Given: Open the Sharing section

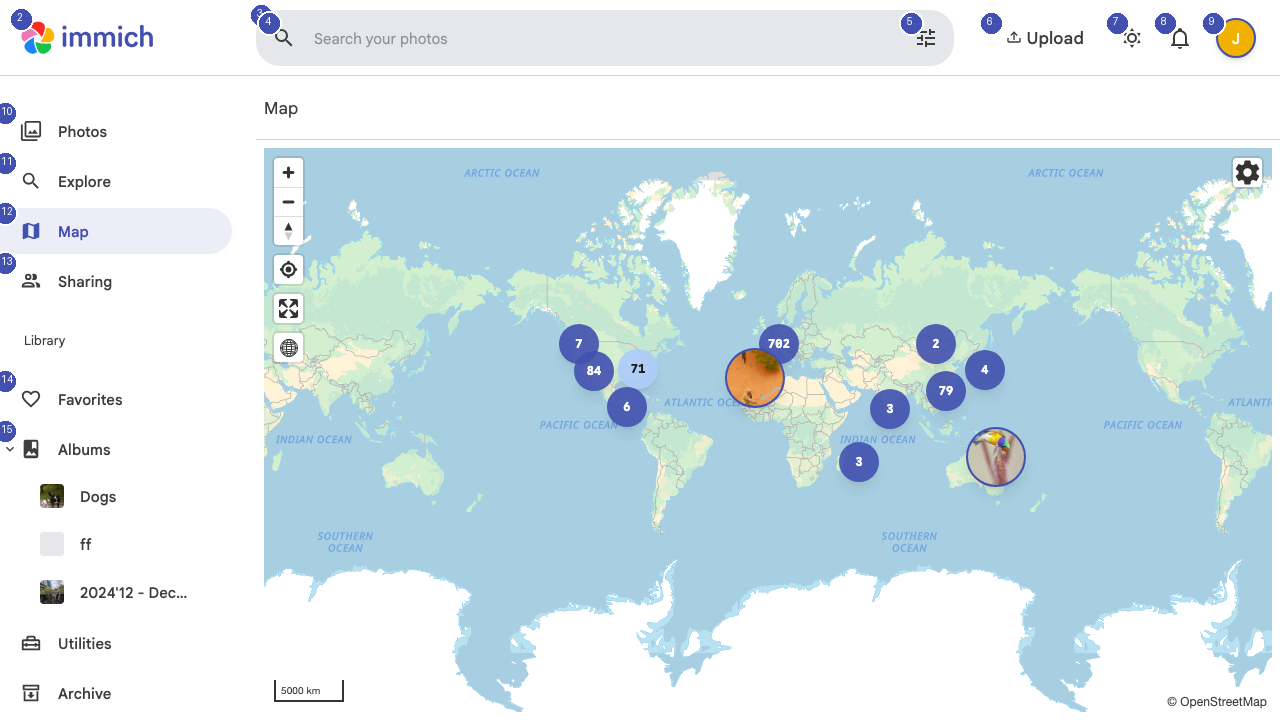Looking at the screenshot, I should pos(83,281).
